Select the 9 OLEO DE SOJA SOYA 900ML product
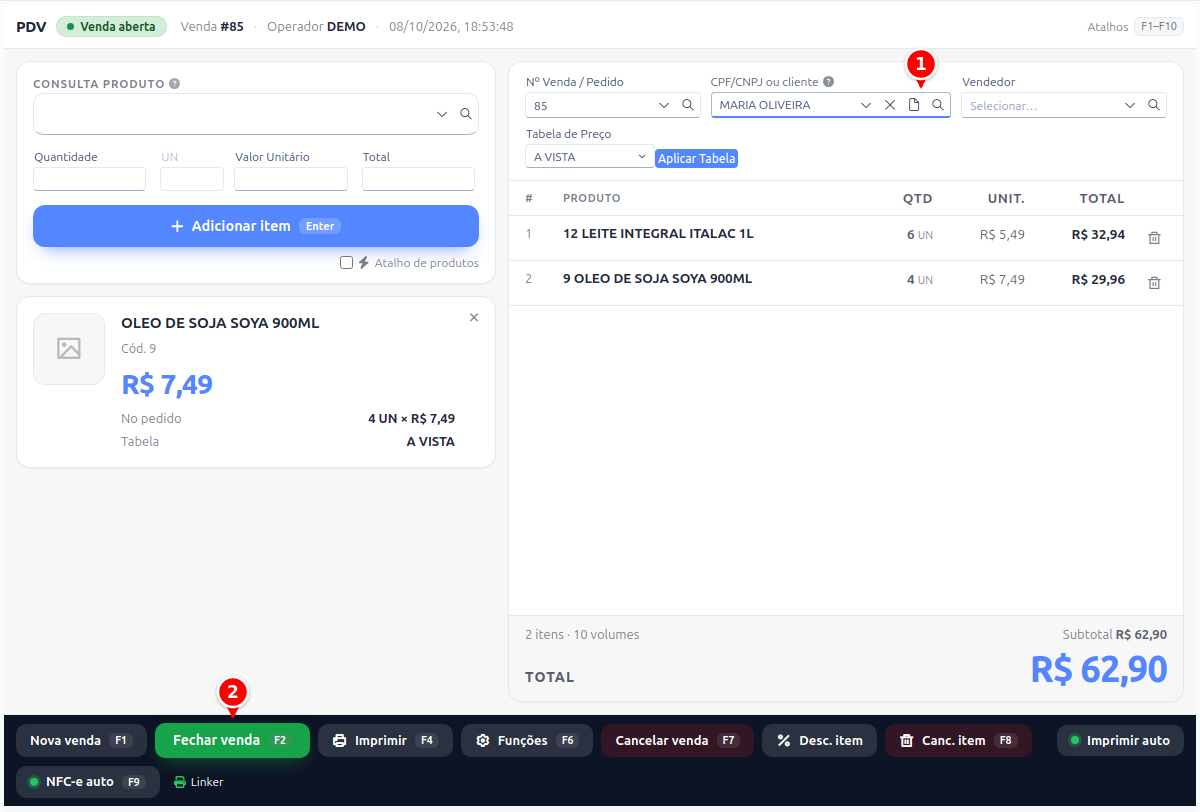 point(657,279)
